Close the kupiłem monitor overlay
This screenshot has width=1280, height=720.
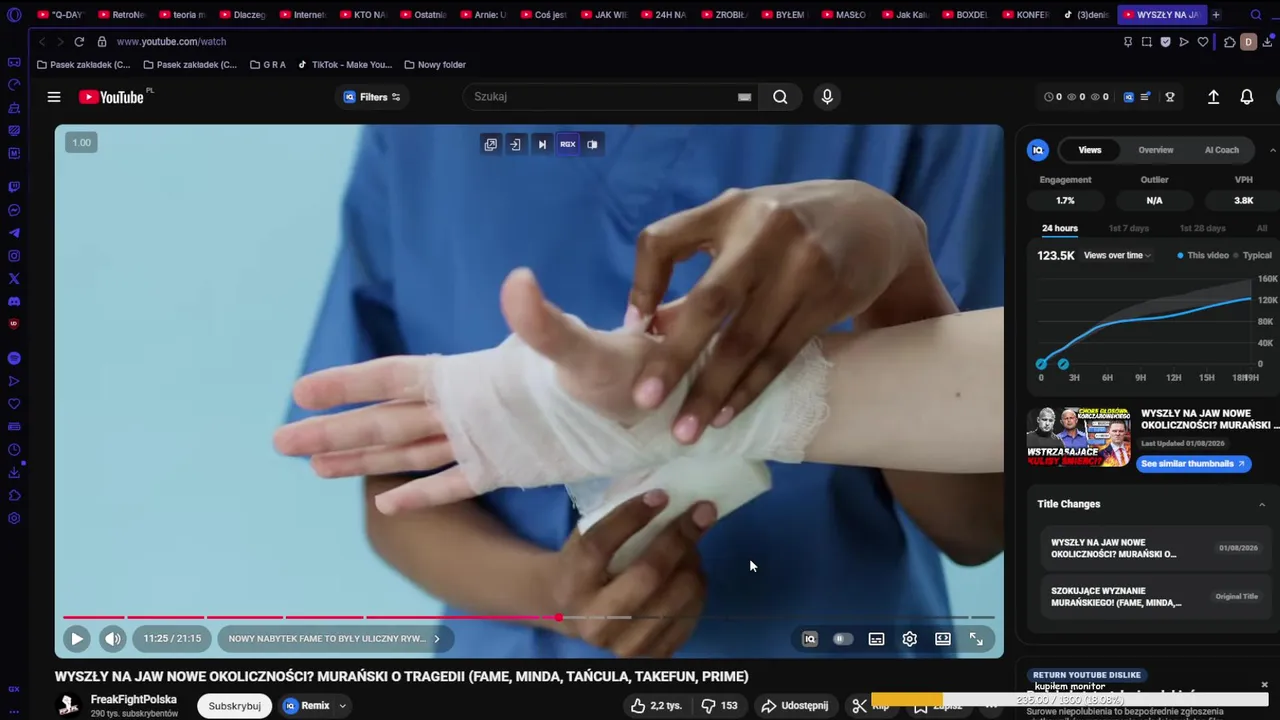click(1264, 685)
